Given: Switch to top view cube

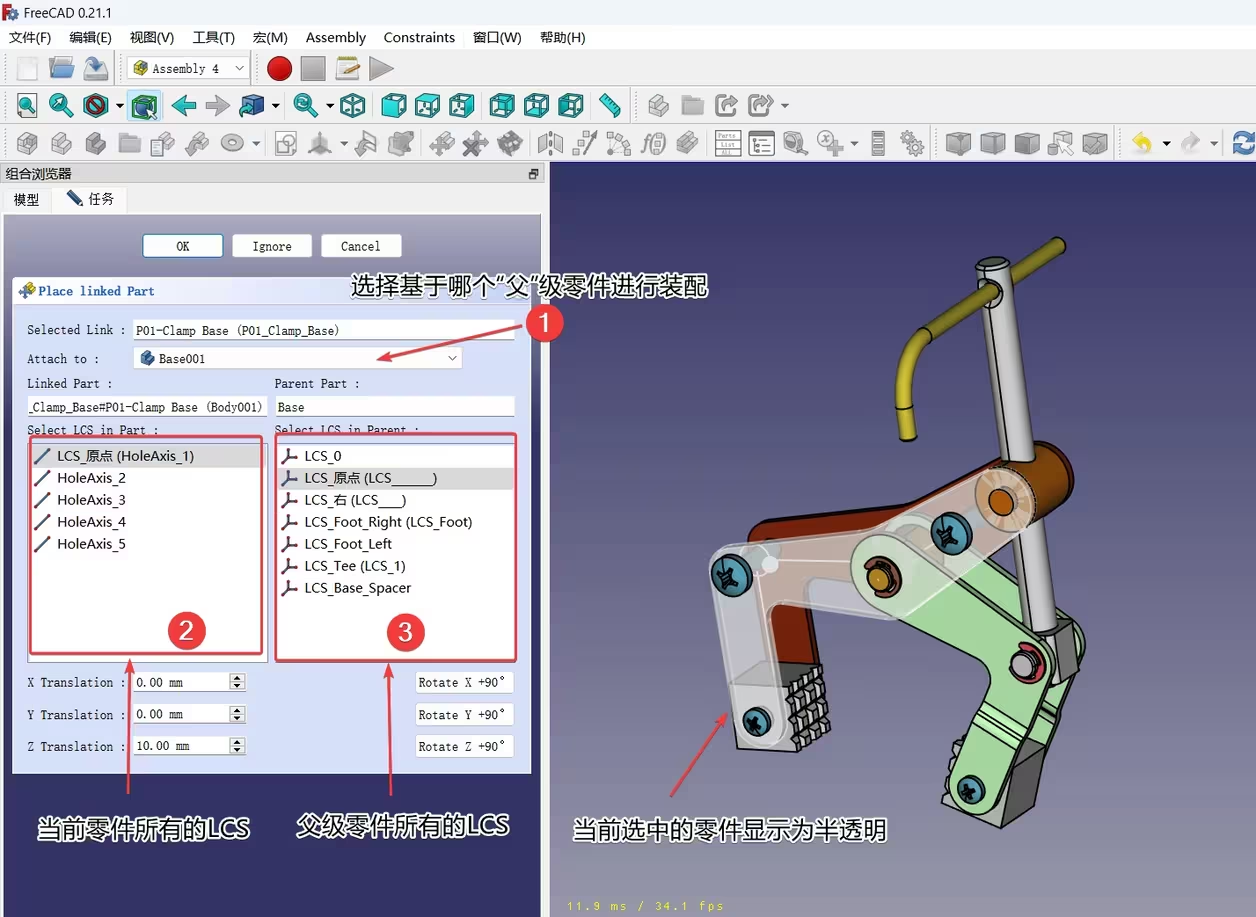Looking at the screenshot, I should (x=428, y=105).
